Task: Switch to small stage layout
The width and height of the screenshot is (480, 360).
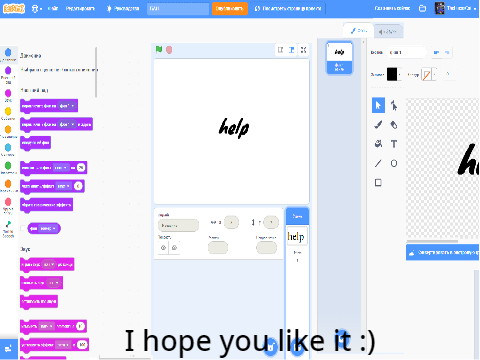Action: pyautogui.click(x=281, y=50)
